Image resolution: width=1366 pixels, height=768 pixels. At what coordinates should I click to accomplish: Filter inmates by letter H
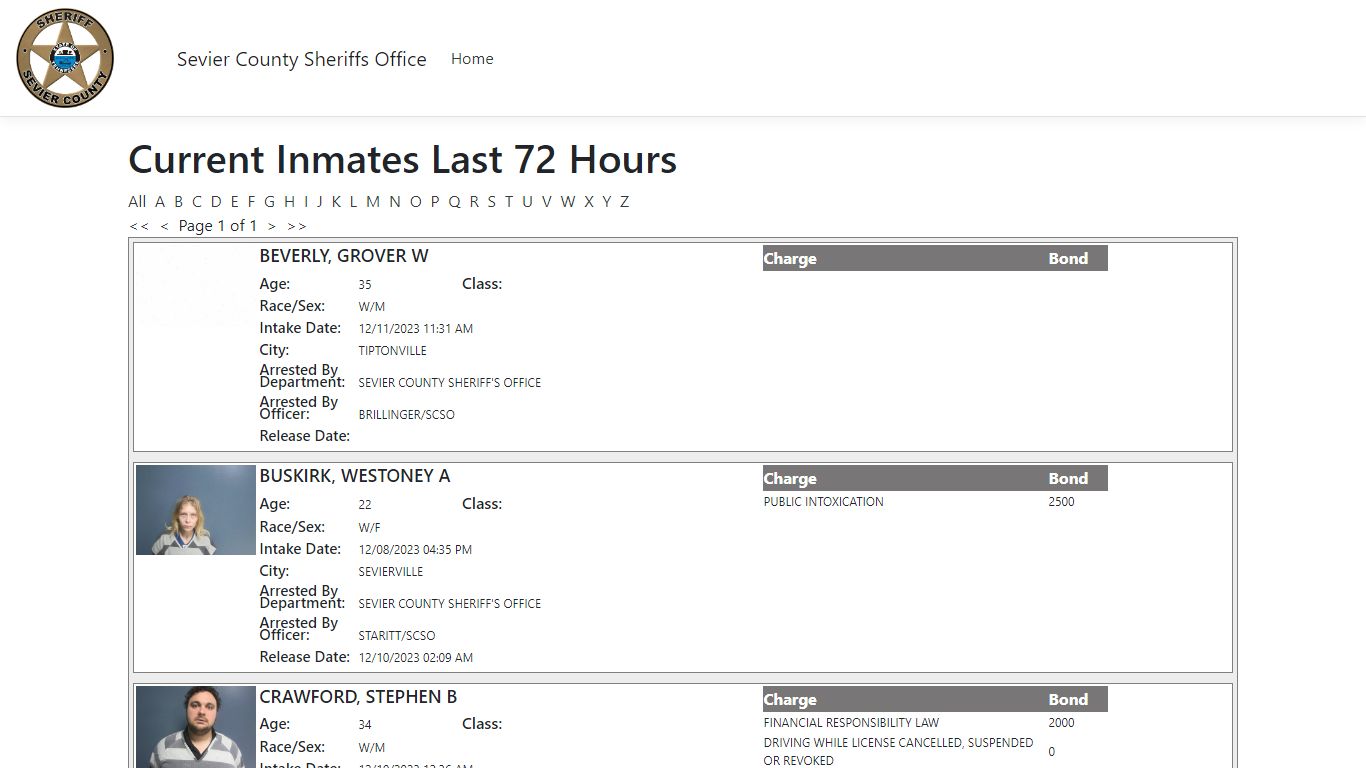point(289,201)
